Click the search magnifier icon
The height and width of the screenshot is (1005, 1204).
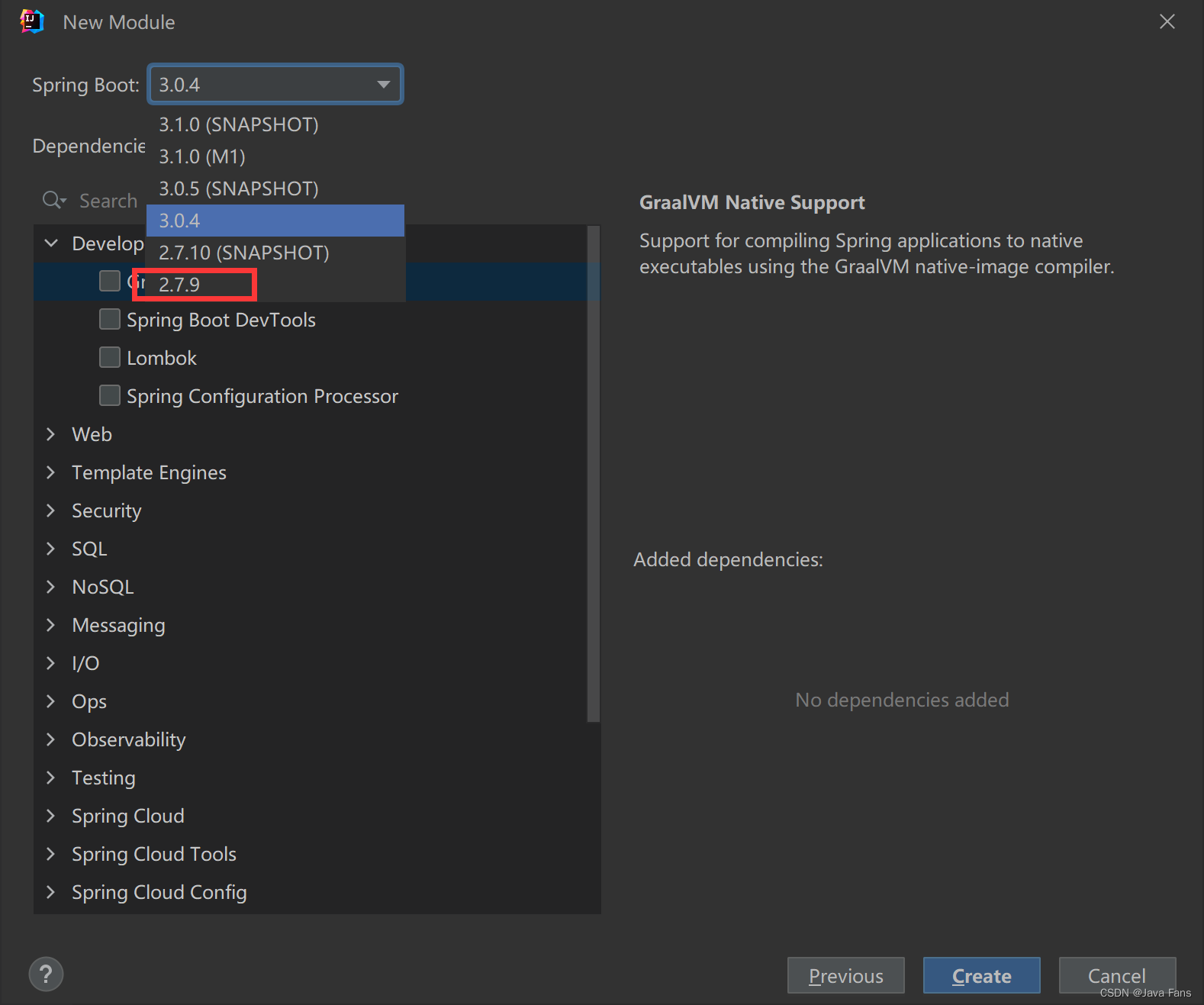(x=54, y=200)
